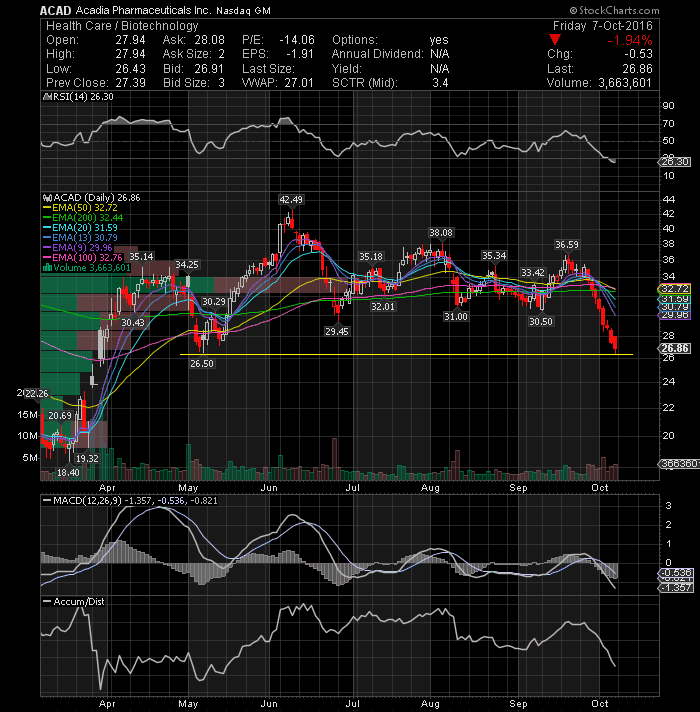
Task: Click the 20.69 price label
Action: click(60, 415)
